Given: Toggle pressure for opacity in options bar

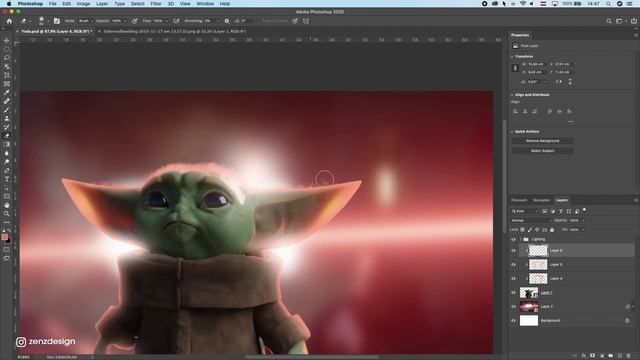Looking at the screenshot, I should [x=134, y=21].
